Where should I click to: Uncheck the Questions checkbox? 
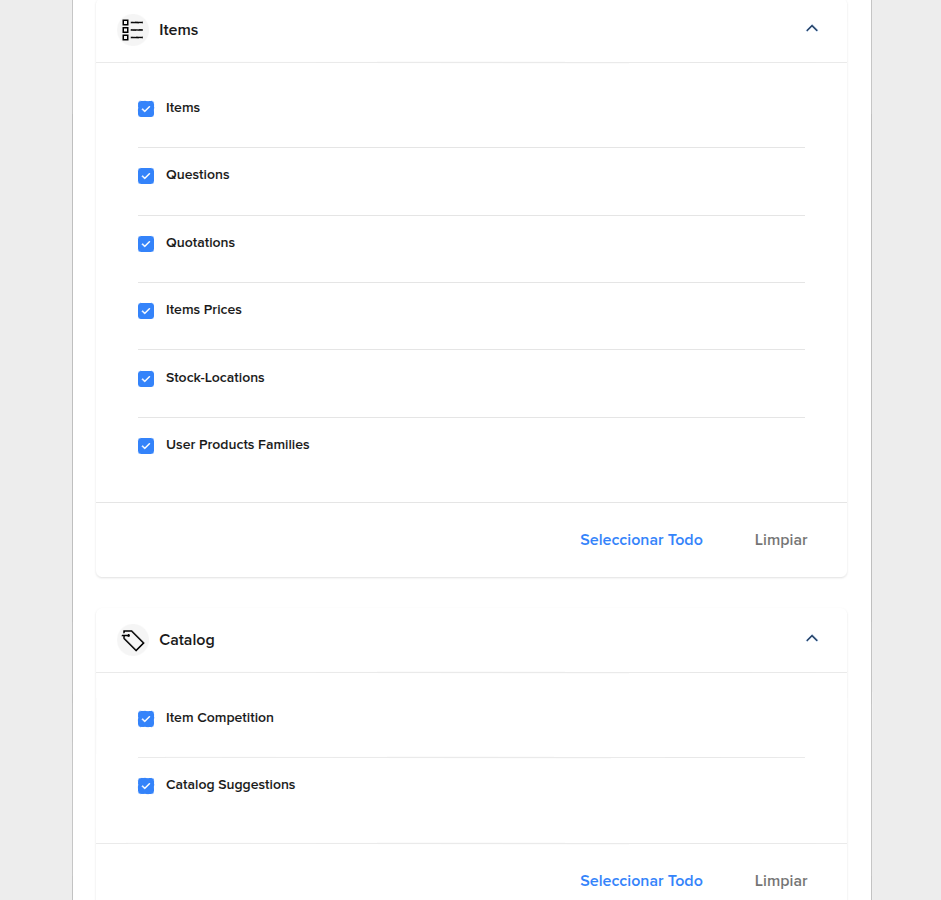(146, 176)
